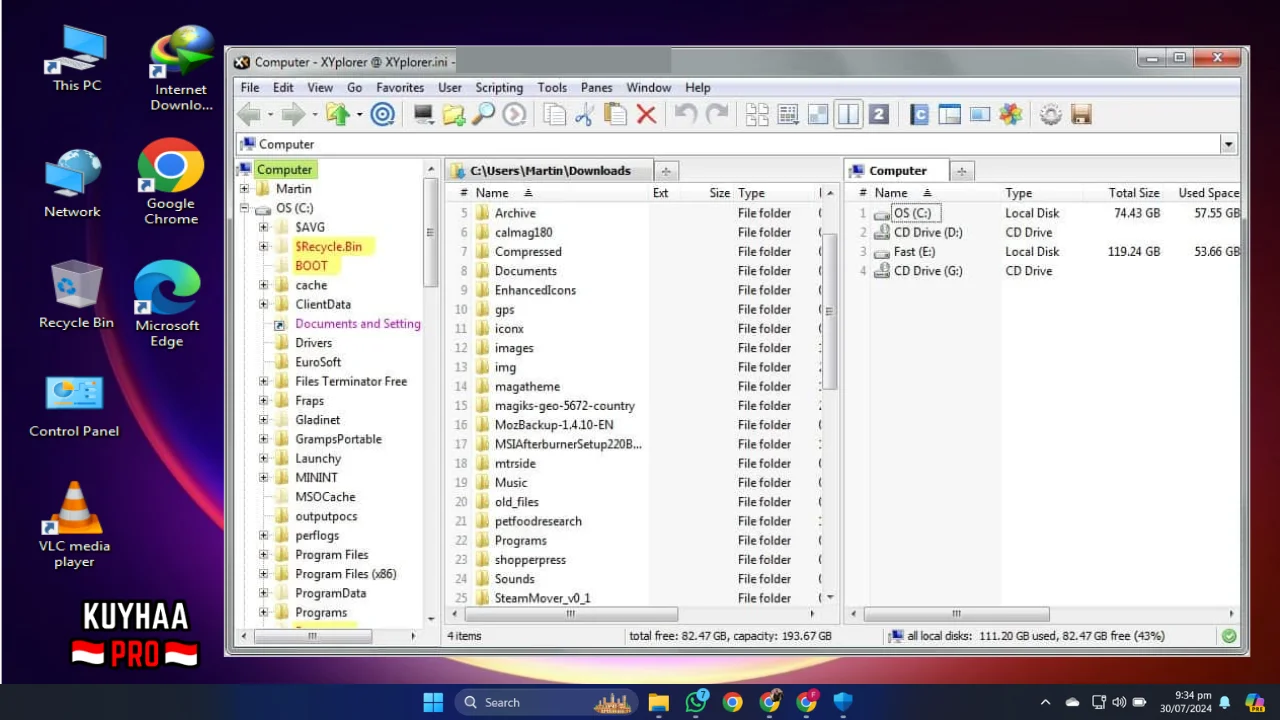Click the Redo toolbar icon
Image resolution: width=1280 pixels, height=720 pixels.
tap(717, 115)
